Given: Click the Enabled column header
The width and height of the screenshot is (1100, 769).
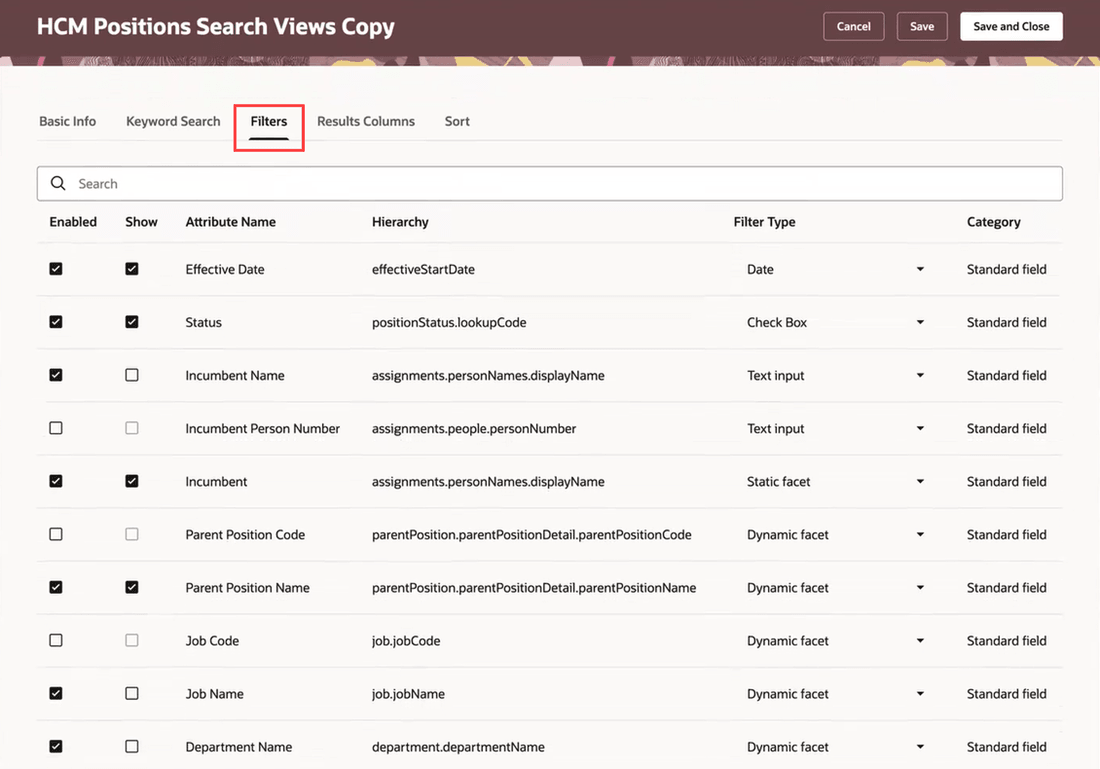Looking at the screenshot, I should (73, 222).
